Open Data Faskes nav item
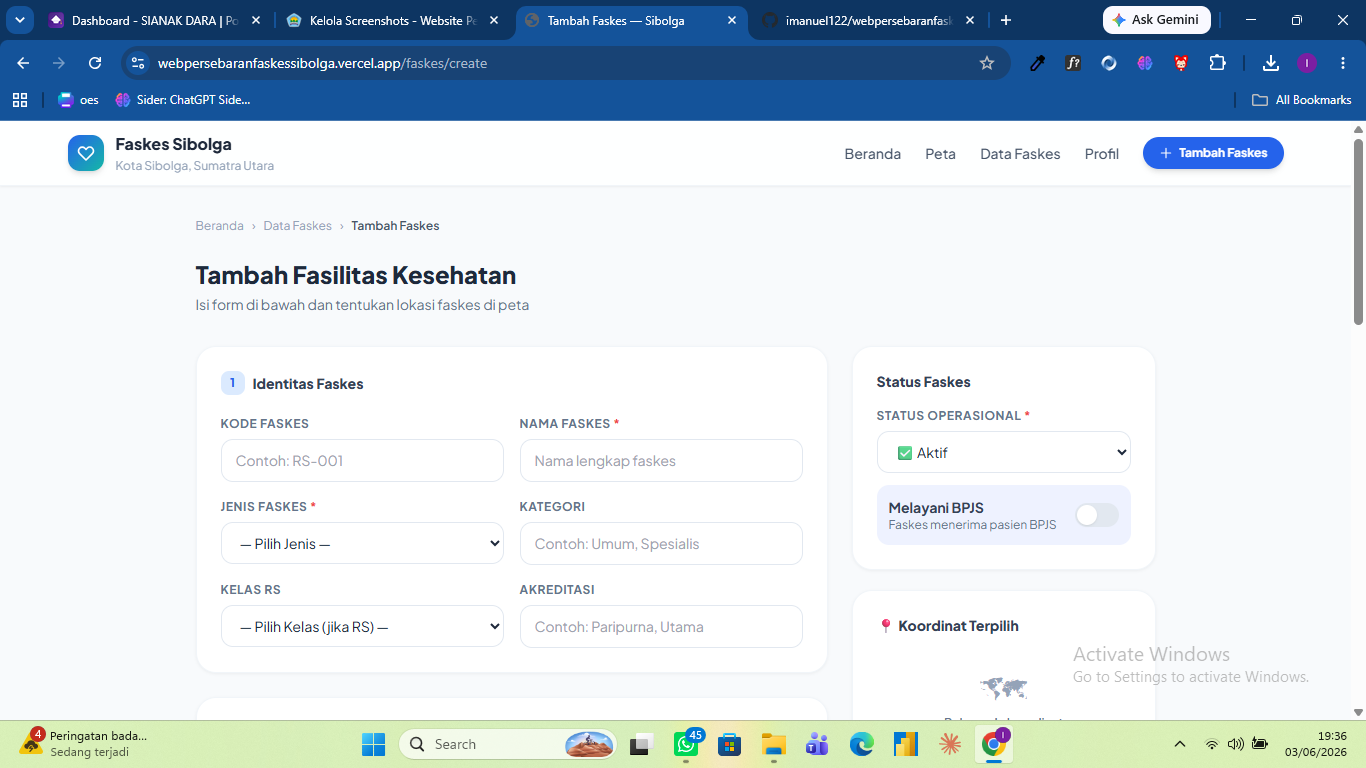Viewport: 1366px width, 768px height. click(1020, 154)
